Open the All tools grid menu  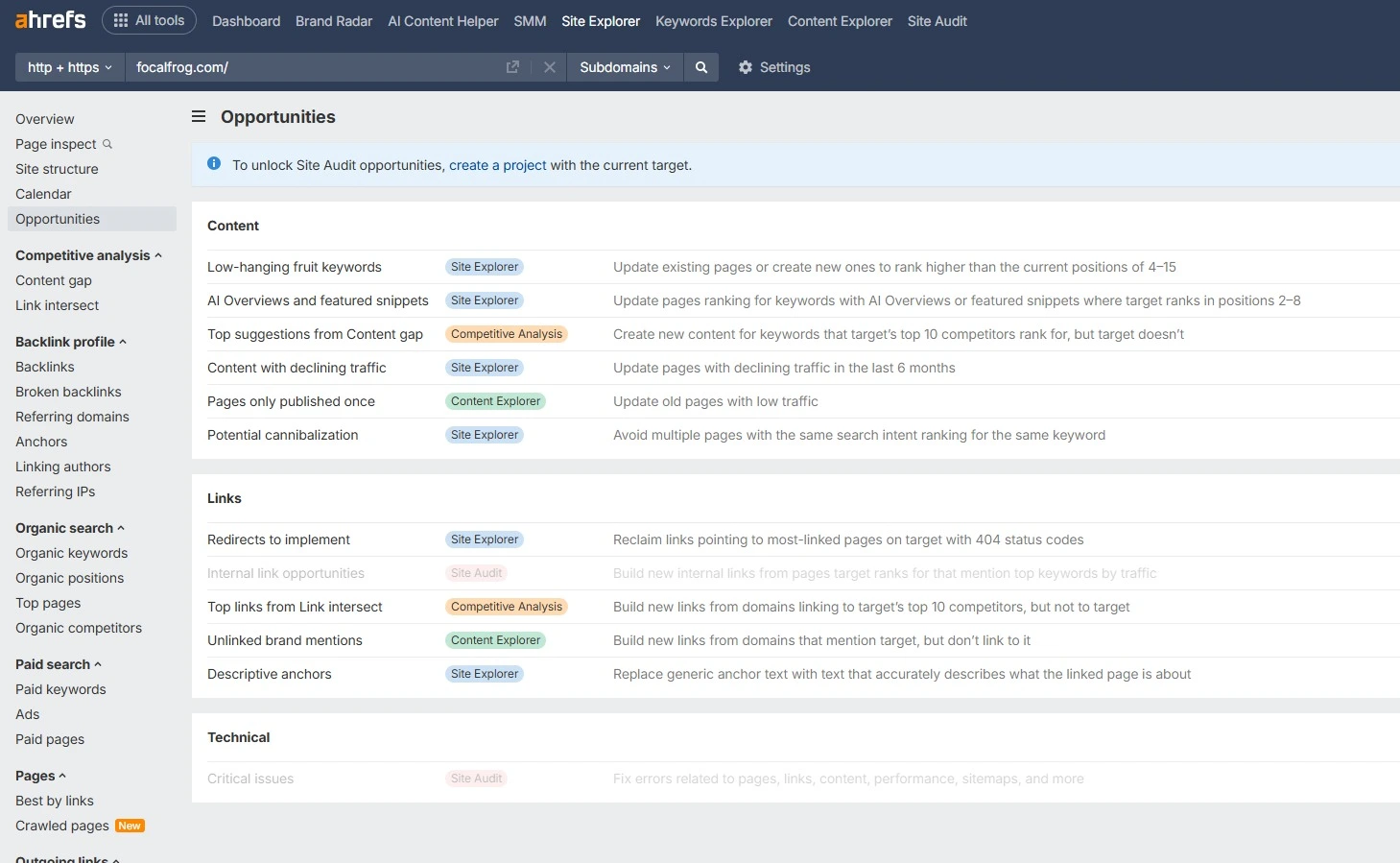(149, 20)
